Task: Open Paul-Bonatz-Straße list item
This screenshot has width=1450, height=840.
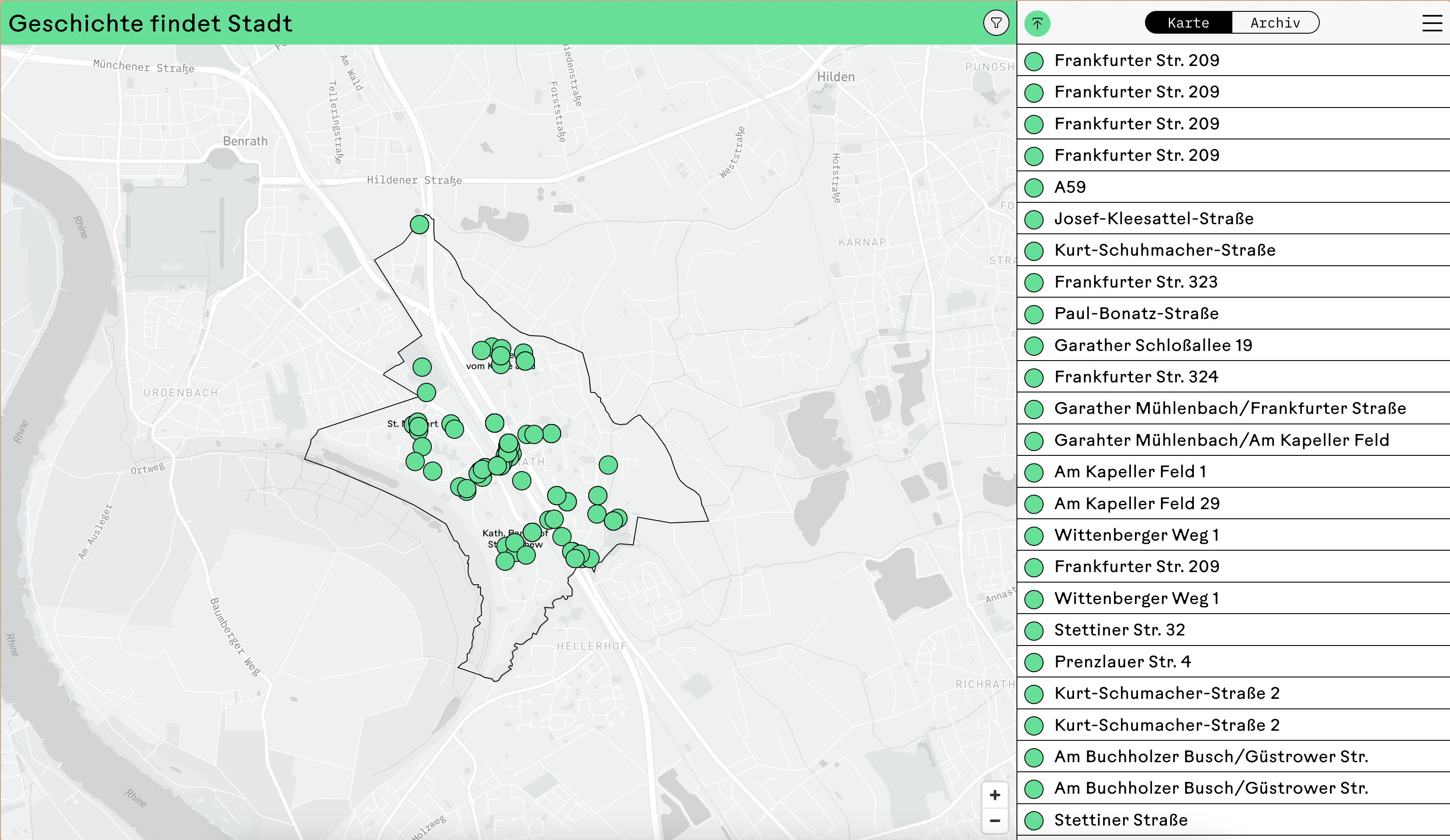Action: [1136, 313]
